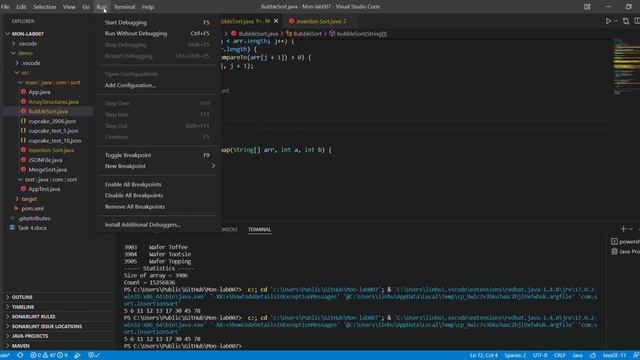Open the Terminal menu

pyautogui.click(x=124, y=7)
